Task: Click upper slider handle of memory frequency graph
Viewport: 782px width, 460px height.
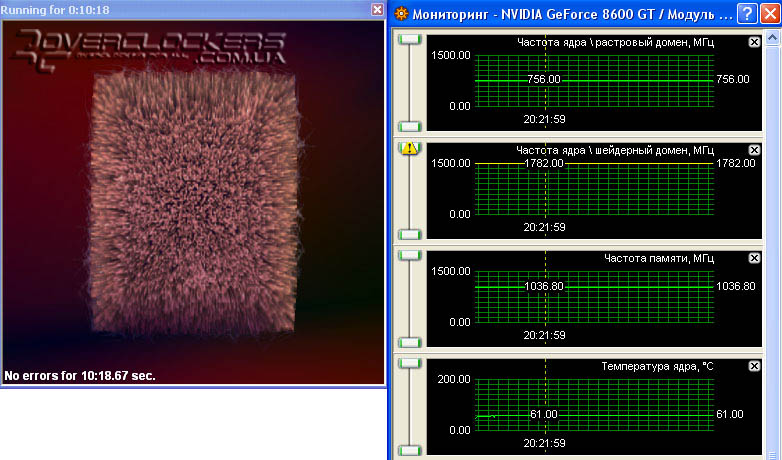Action: (x=409, y=255)
